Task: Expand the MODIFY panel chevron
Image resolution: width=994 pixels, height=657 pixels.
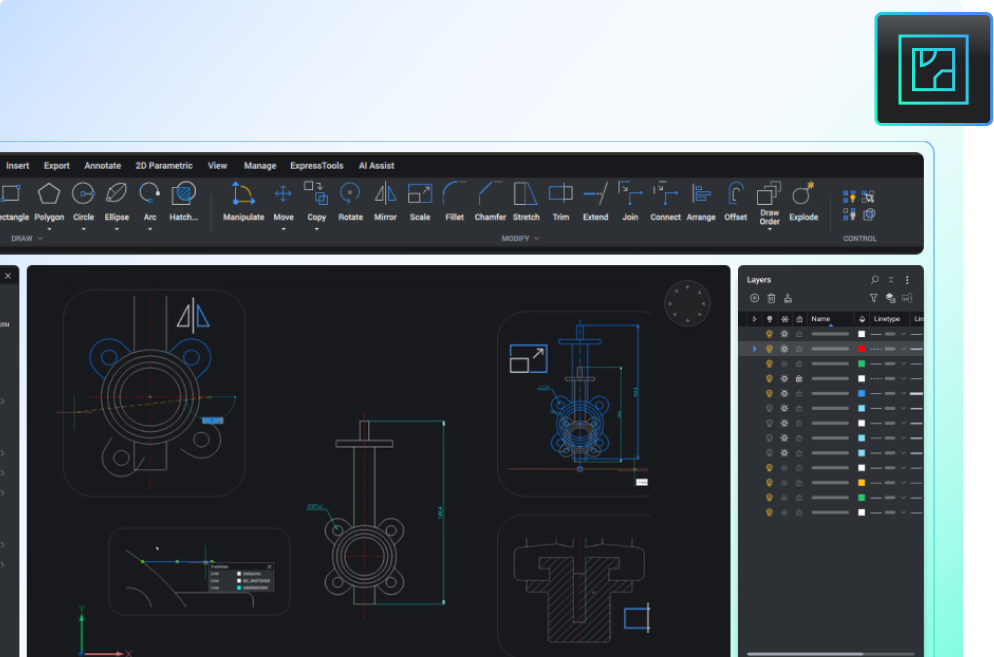Action: (x=536, y=238)
